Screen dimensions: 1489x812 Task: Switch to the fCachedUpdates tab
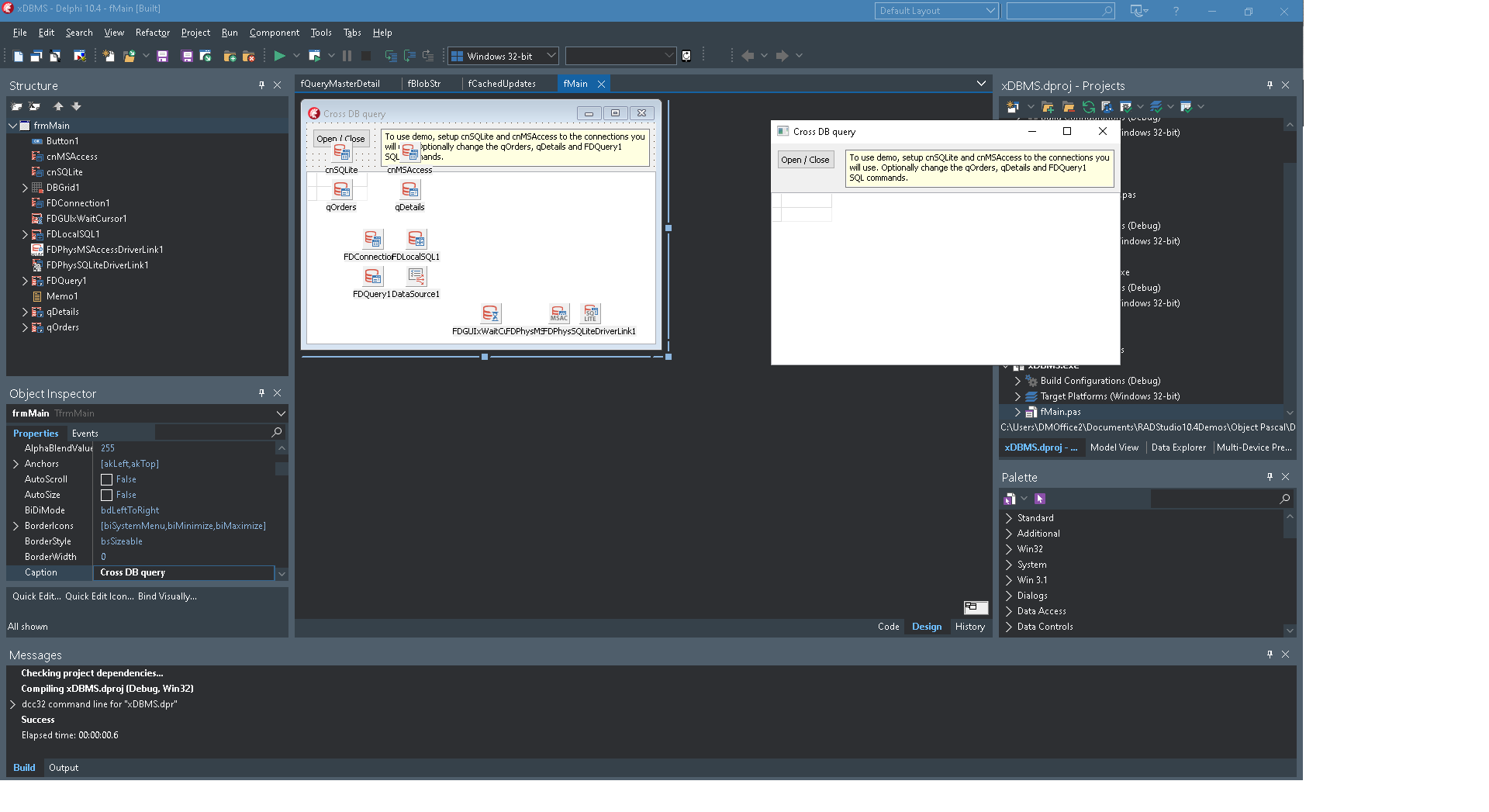pos(502,84)
